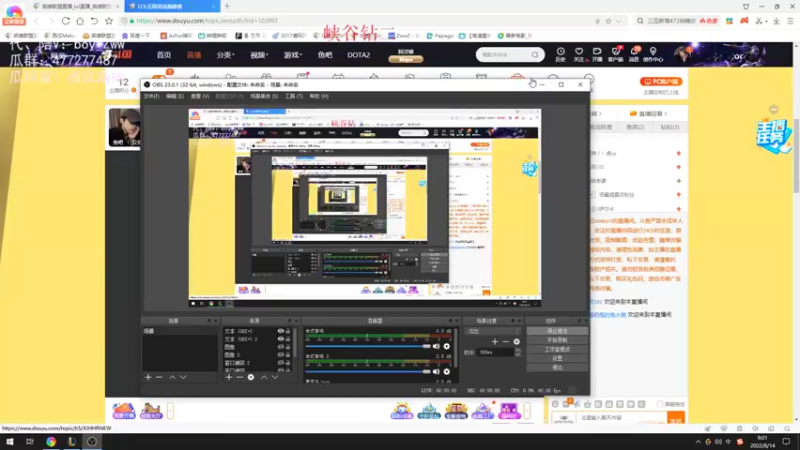Open the Douyu 首页 home link
The image size is (800, 450).
coord(164,55)
